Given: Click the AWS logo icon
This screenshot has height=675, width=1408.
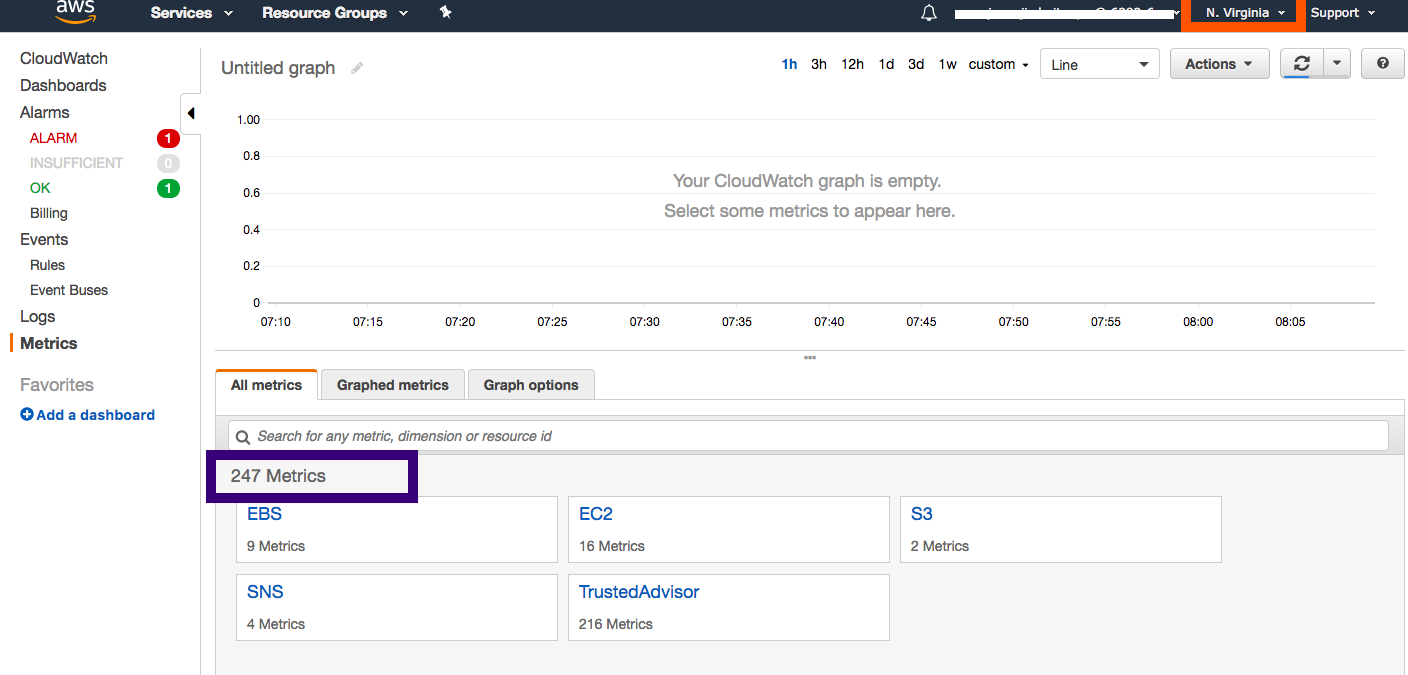Looking at the screenshot, I should [x=76, y=11].
